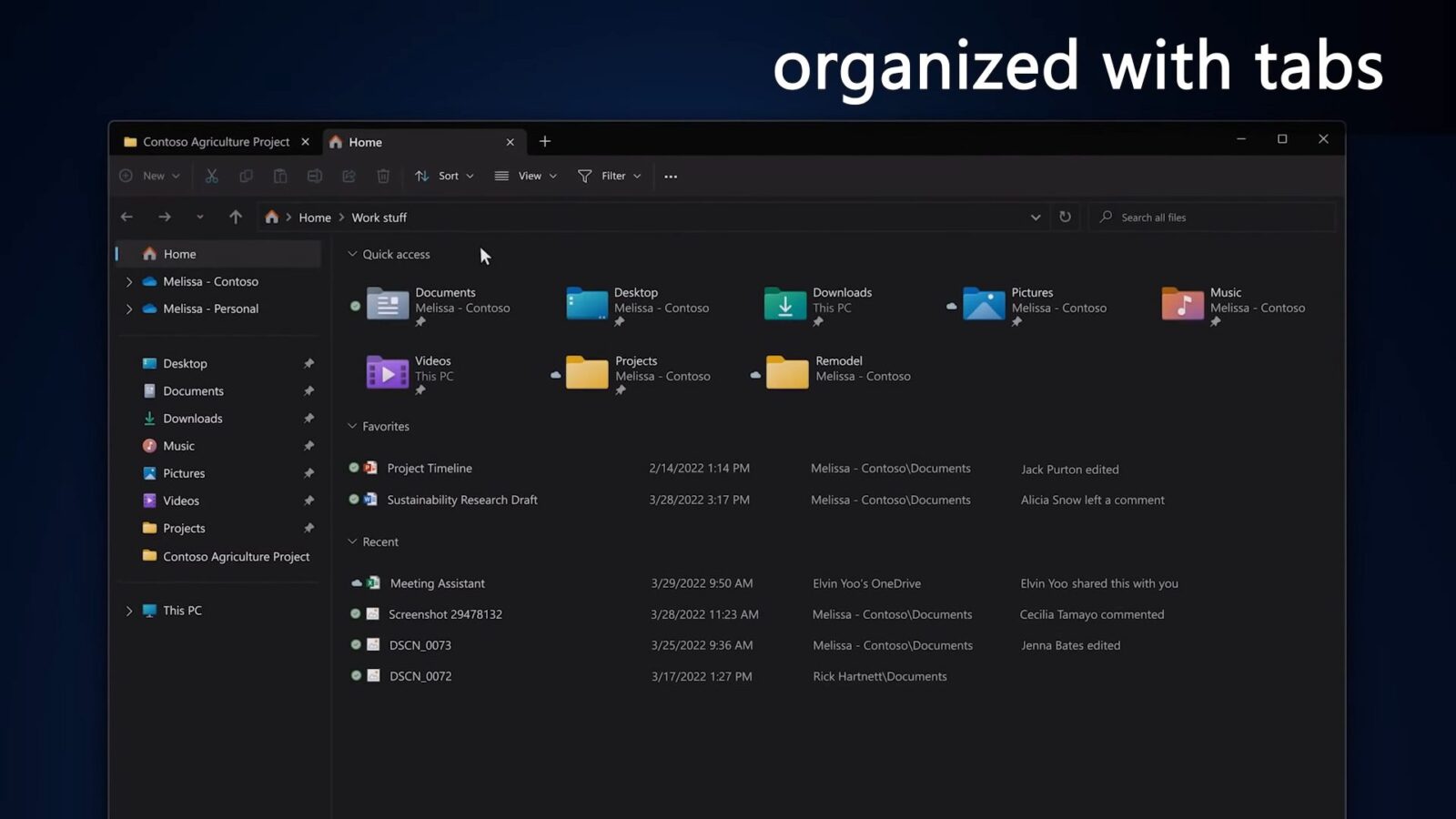Click the Paste icon in the toolbar
This screenshot has width=1456, height=819.
pos(280,176)
